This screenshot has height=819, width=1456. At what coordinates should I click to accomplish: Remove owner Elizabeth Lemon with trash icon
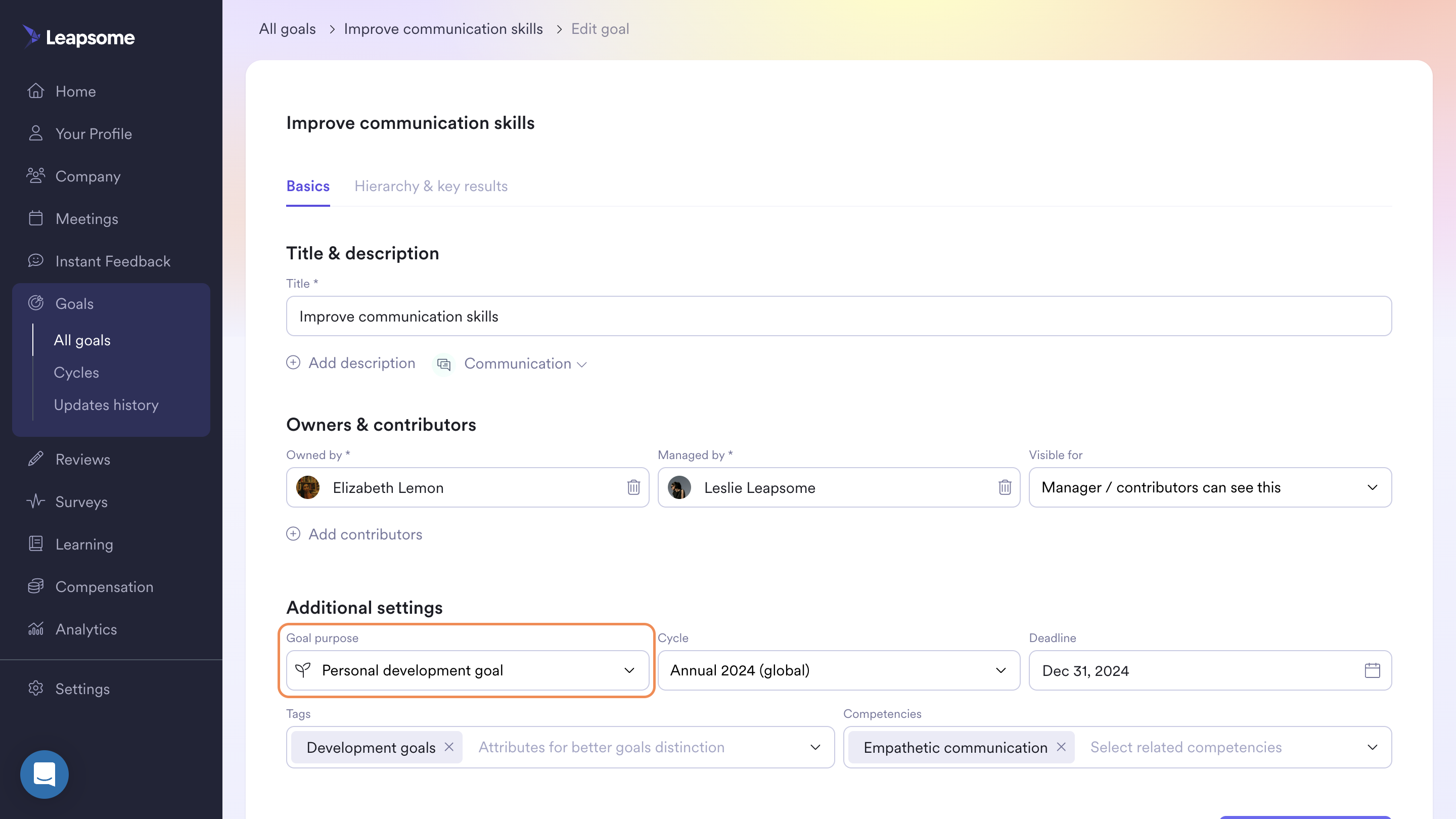coord(633,487)
